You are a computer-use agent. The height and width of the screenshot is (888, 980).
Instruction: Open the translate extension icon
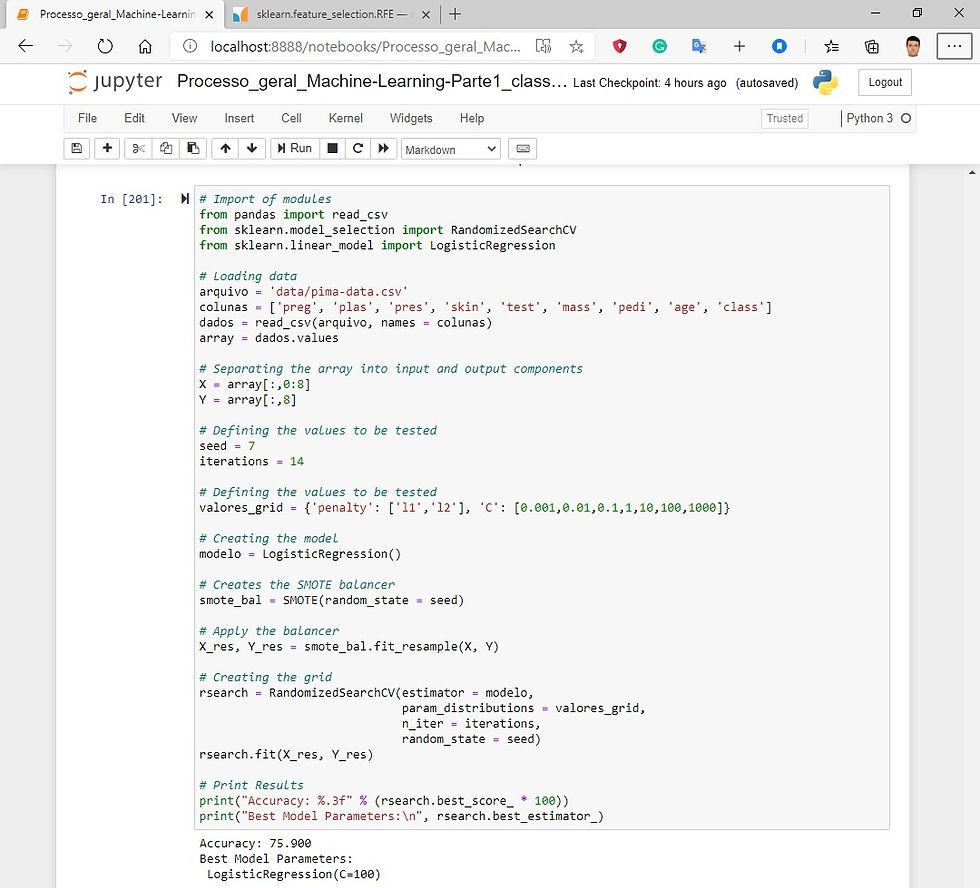[699, 46]
